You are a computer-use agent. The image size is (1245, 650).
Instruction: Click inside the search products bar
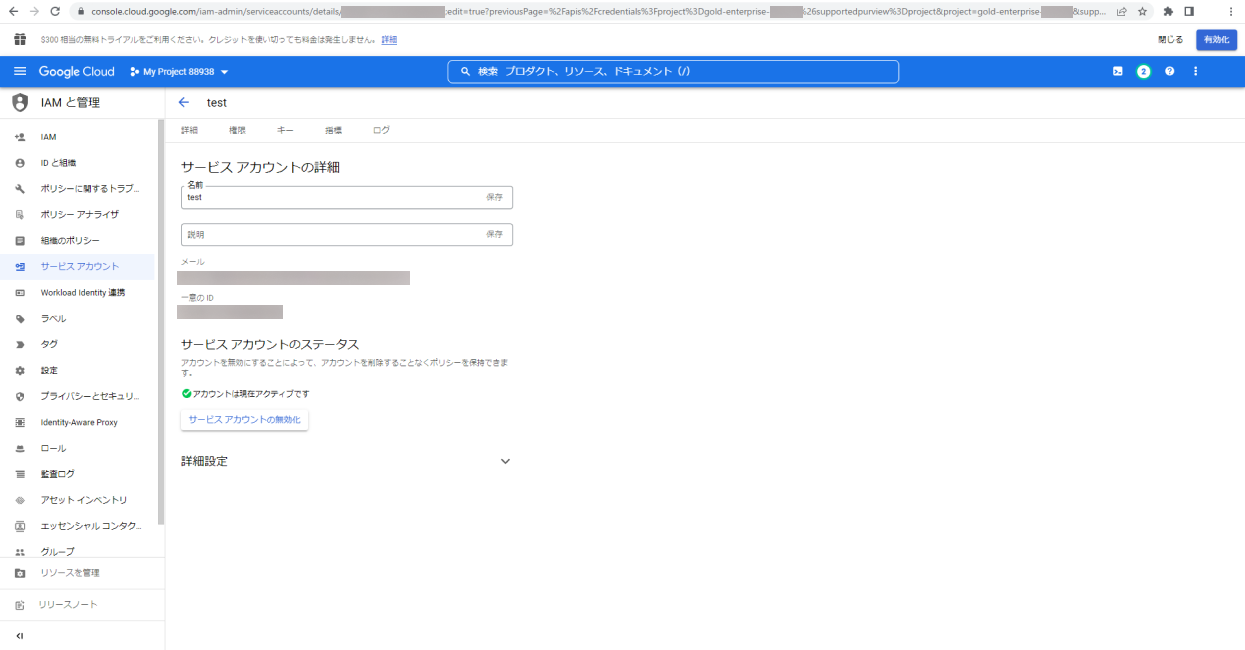coord(672,71)
